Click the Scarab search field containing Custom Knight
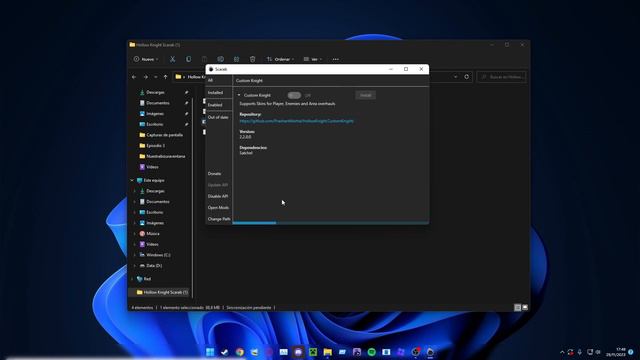640x360 pixels. tap(331, 81)
